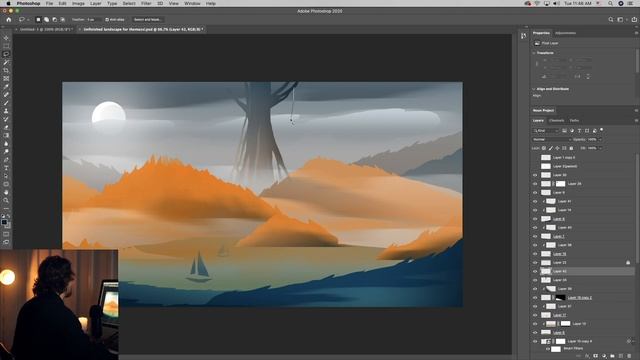Toggle visibility of Layer 18 copy 4
The image size is (640, 360).
coord(535,341)
